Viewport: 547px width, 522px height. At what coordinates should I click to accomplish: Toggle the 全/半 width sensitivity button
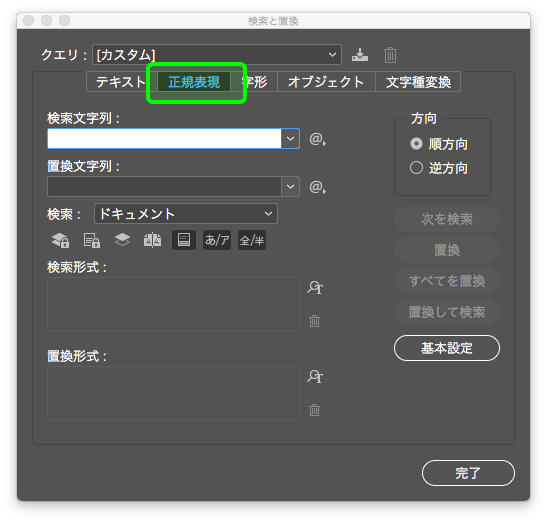252,240
